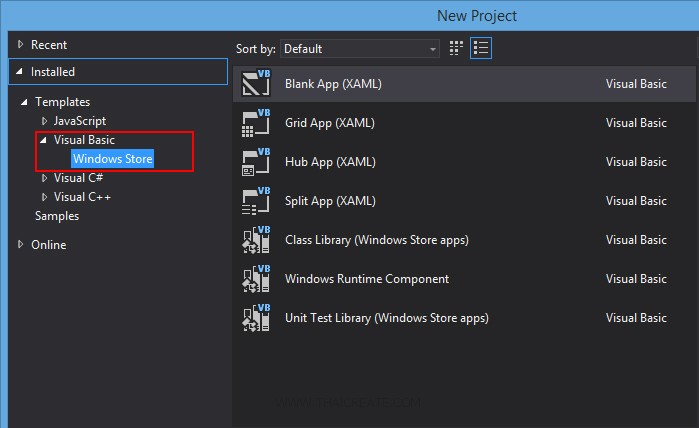This screenshot has width=699, height=428.
Task: Collapse the Installed section
Action: click(21, 72)
